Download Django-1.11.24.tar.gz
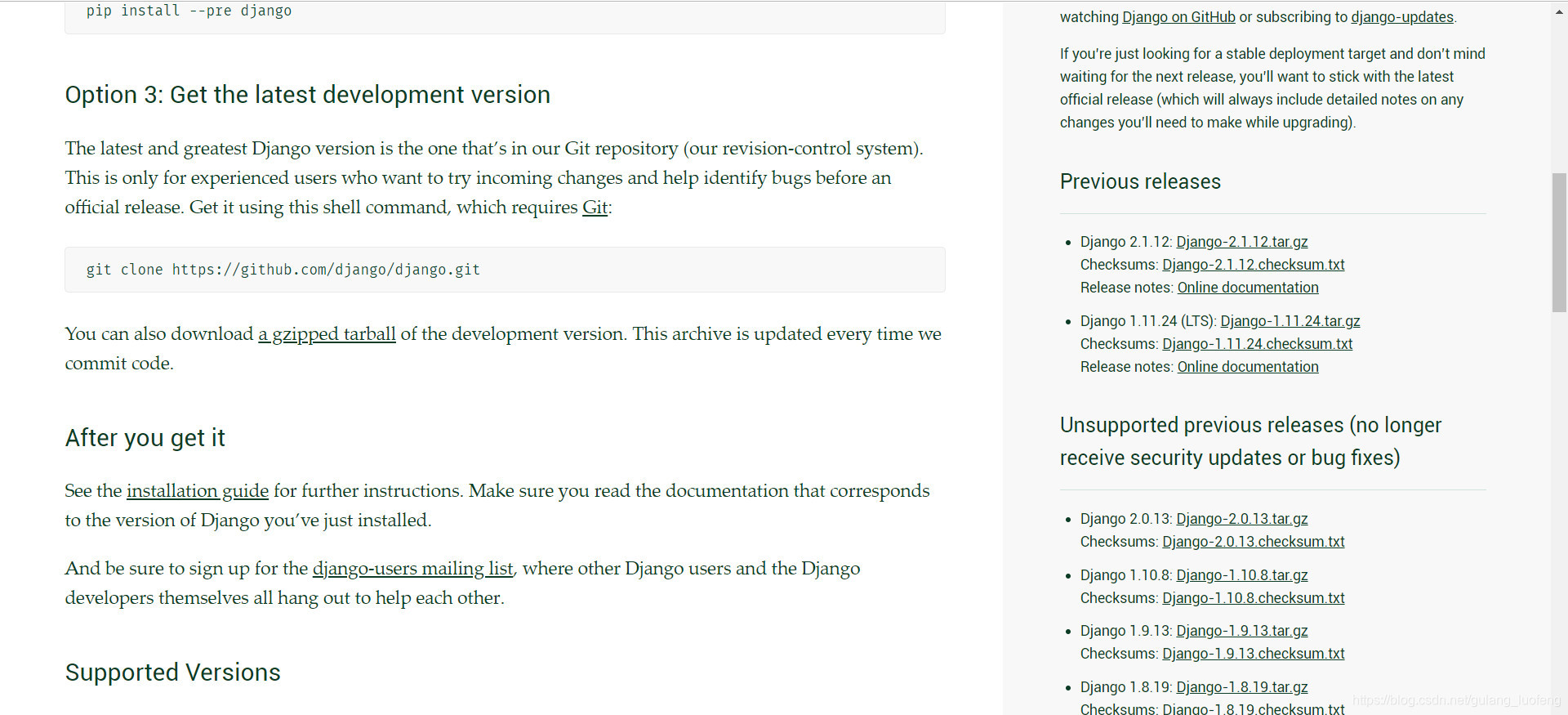 point(1290,321)
